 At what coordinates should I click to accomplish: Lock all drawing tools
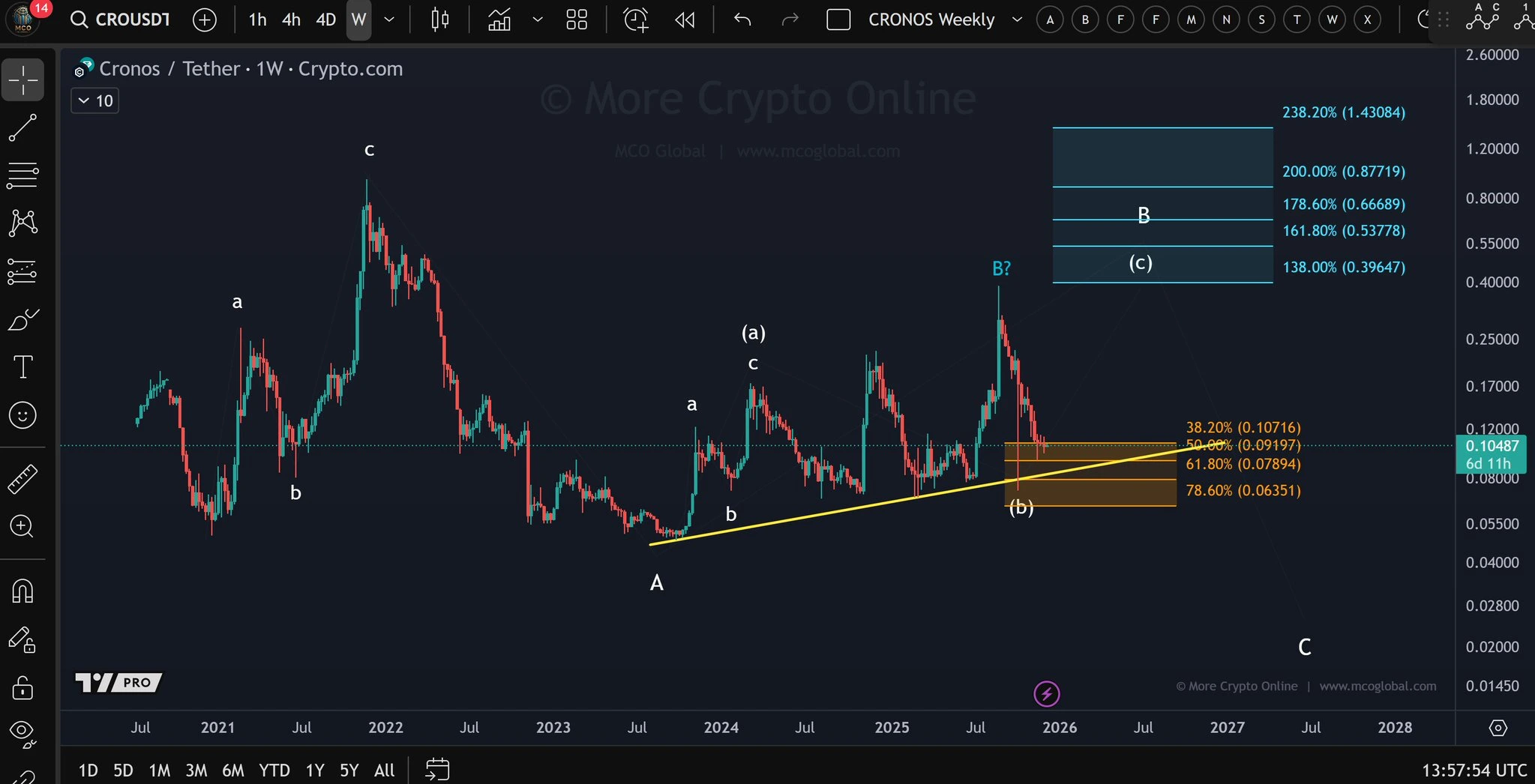point(23,687)
